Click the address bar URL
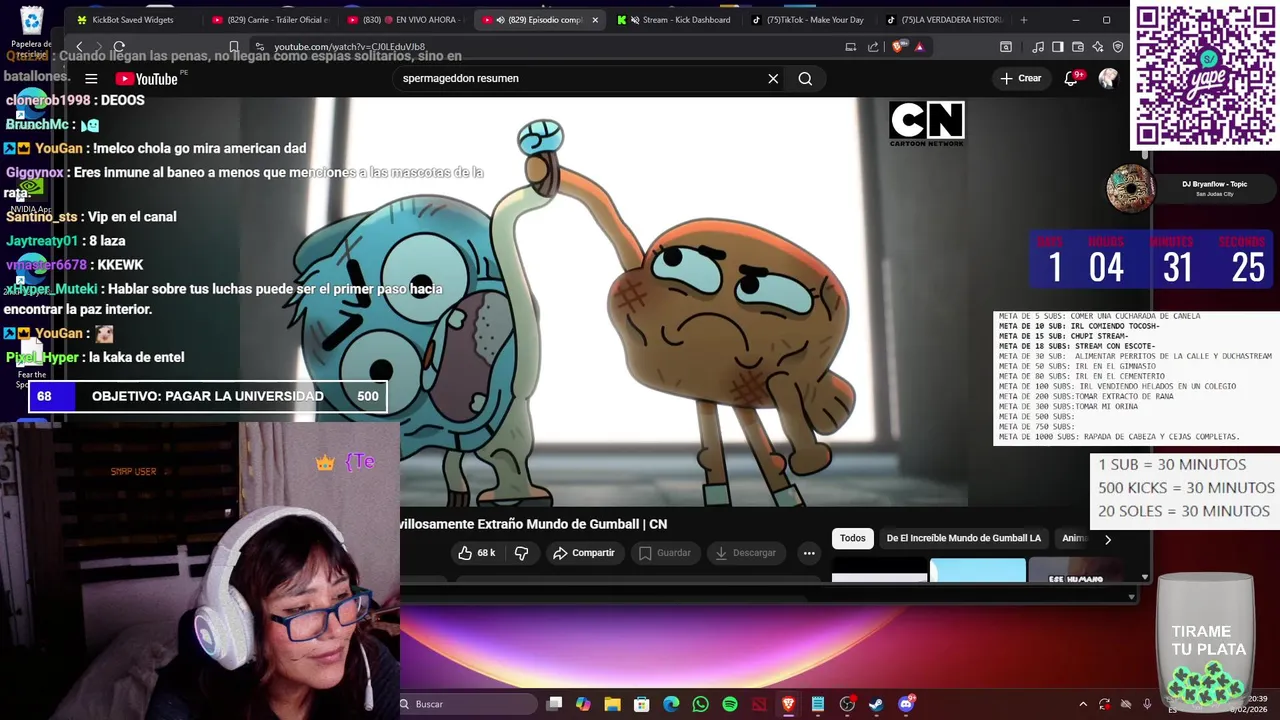 tap(350, 47)
